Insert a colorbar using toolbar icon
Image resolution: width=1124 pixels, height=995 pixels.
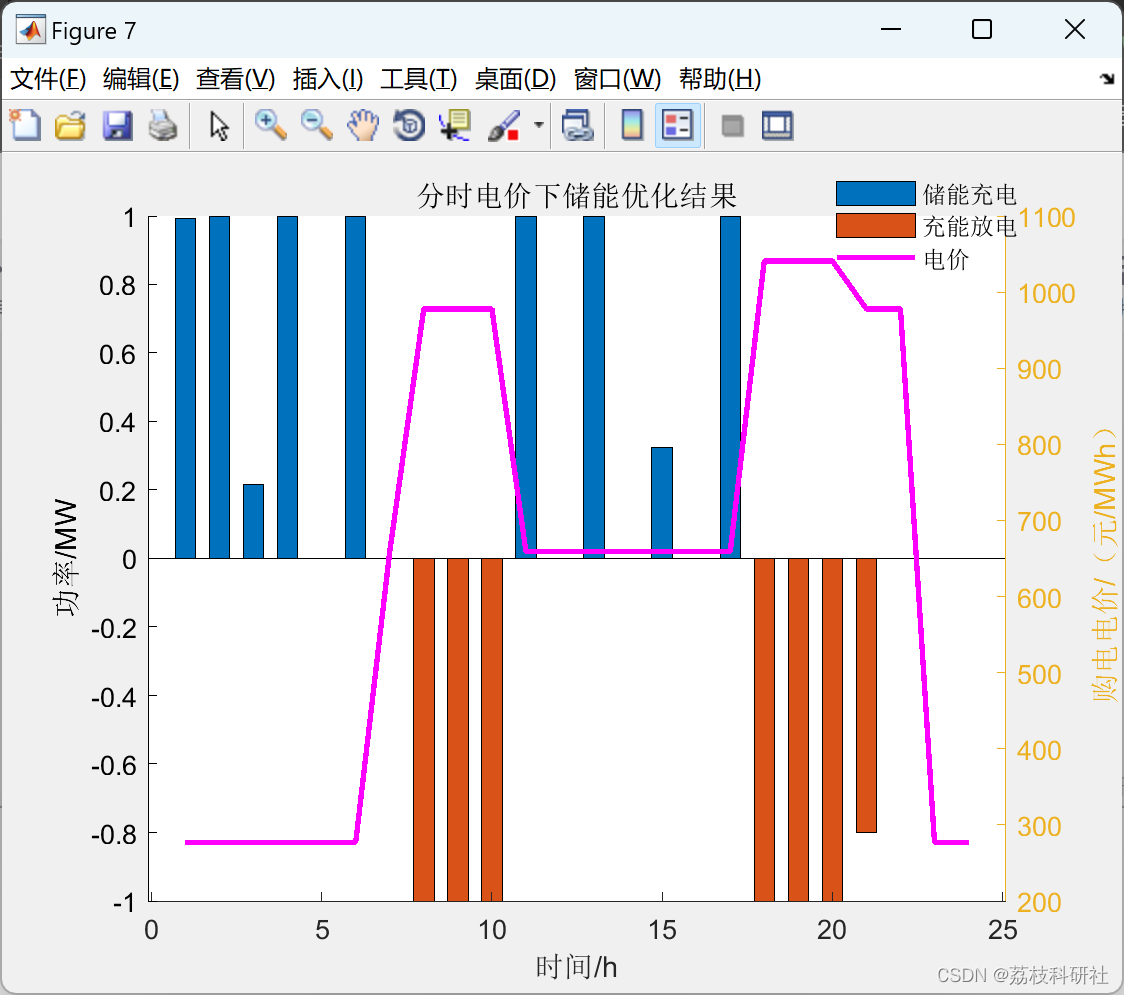coord(632,125)
